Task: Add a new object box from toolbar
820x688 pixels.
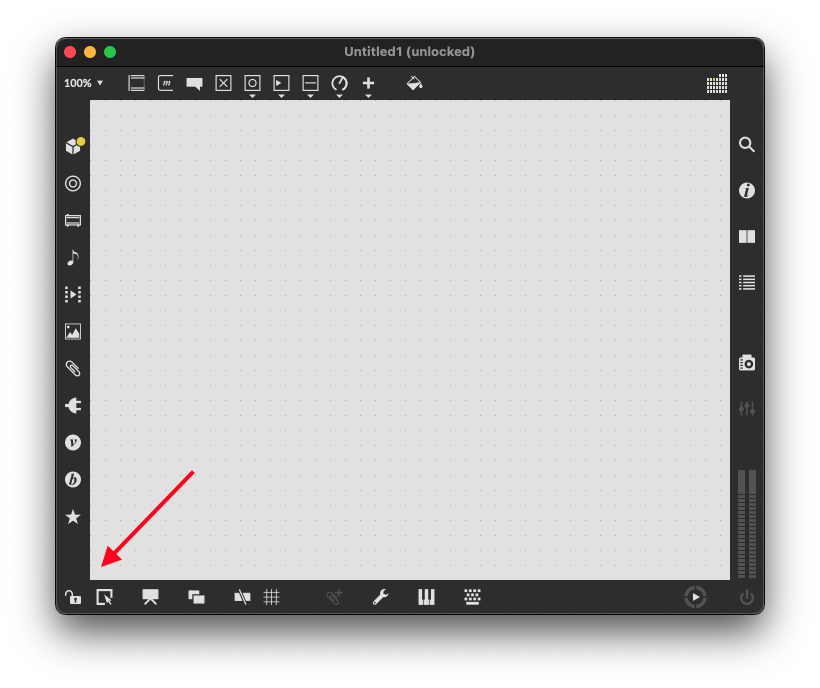Action: tap(136, 83)
